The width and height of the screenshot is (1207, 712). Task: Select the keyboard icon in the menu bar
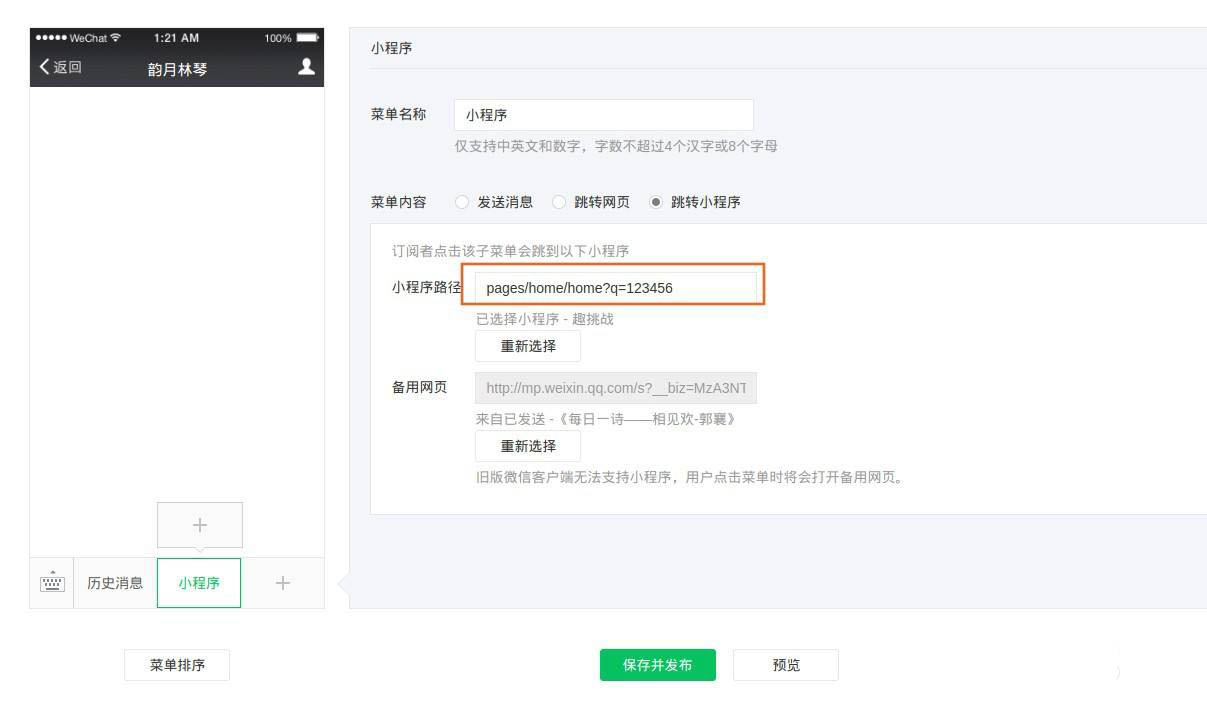tap(51, 583)
